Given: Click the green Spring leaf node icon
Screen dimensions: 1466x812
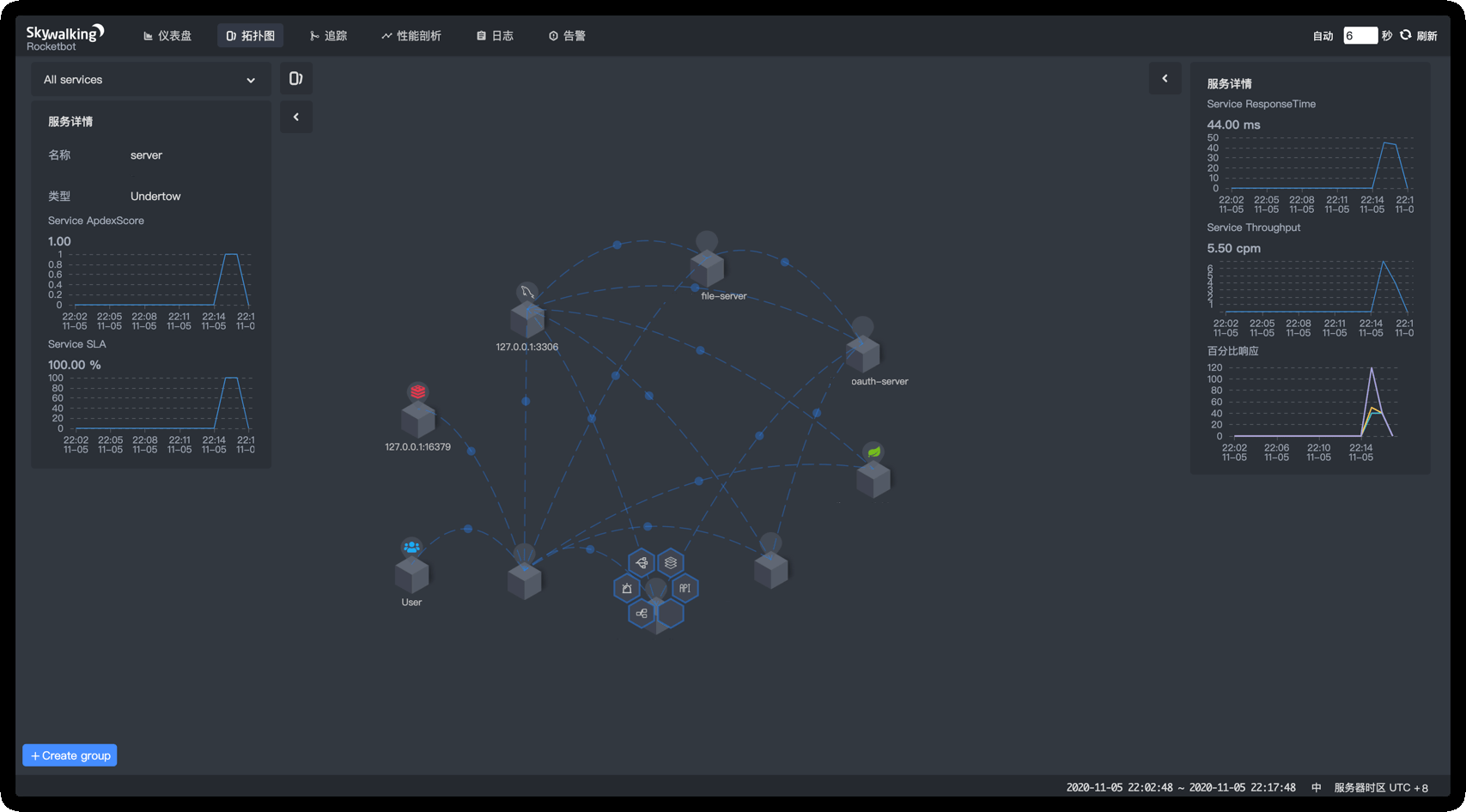Looking at the screenshot, I should 873,451.
